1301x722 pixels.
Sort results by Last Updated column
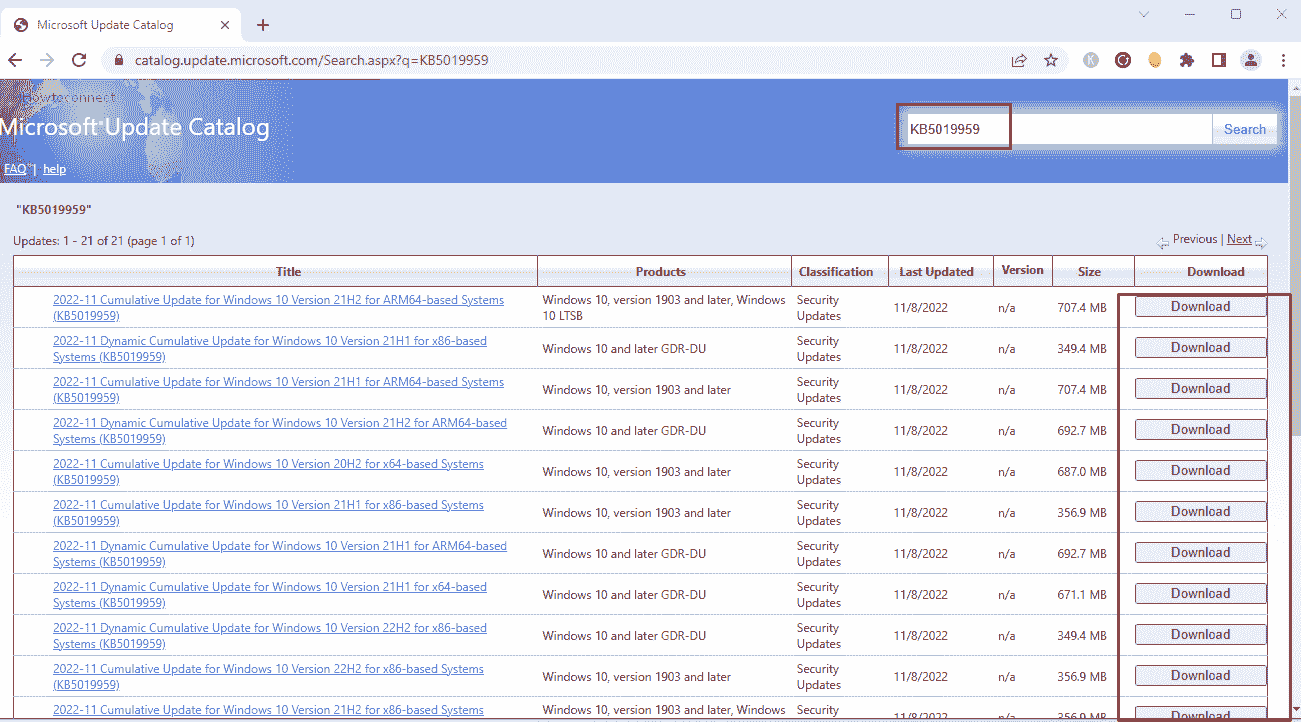(936, 272)
